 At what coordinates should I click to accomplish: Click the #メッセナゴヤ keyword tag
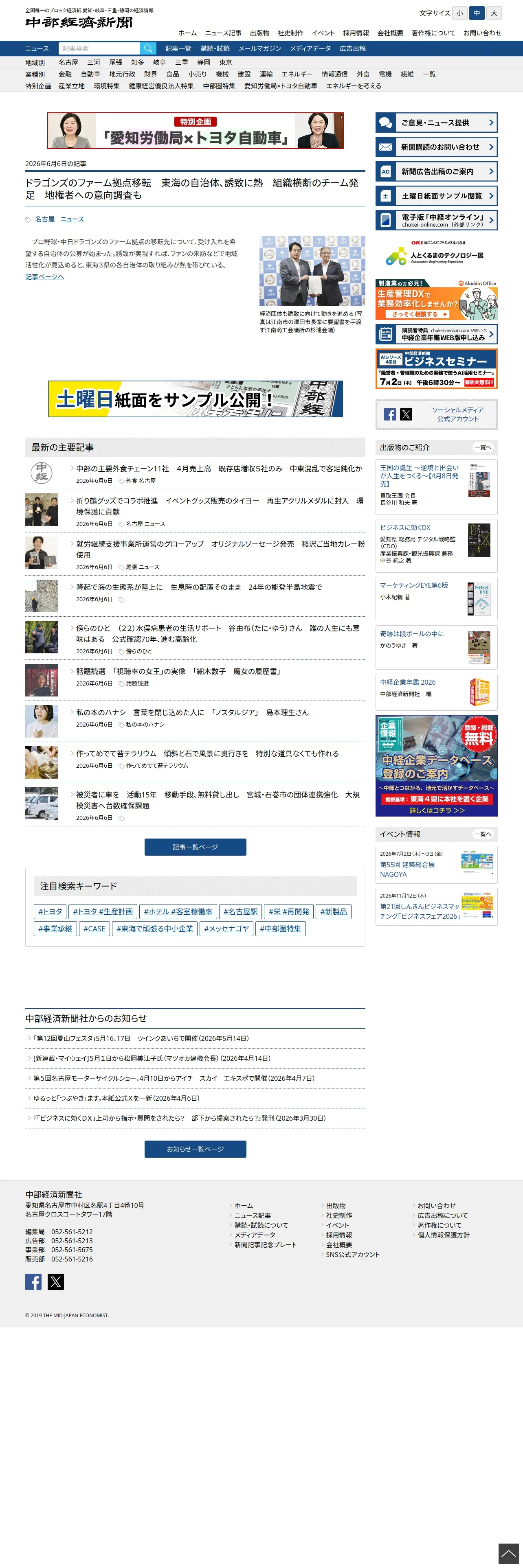[226, 928]
